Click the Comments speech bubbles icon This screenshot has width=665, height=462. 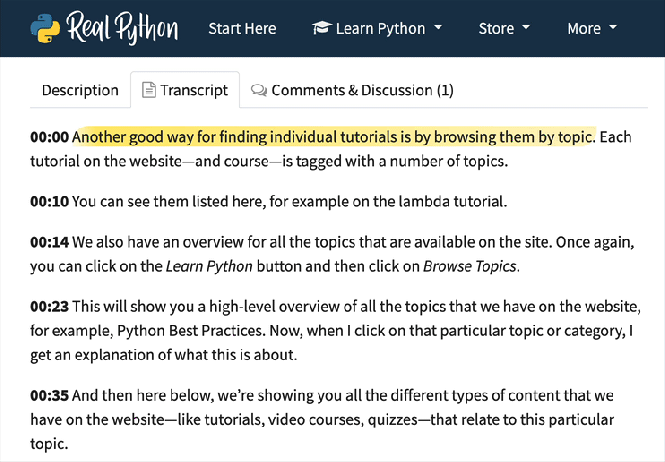259,90
